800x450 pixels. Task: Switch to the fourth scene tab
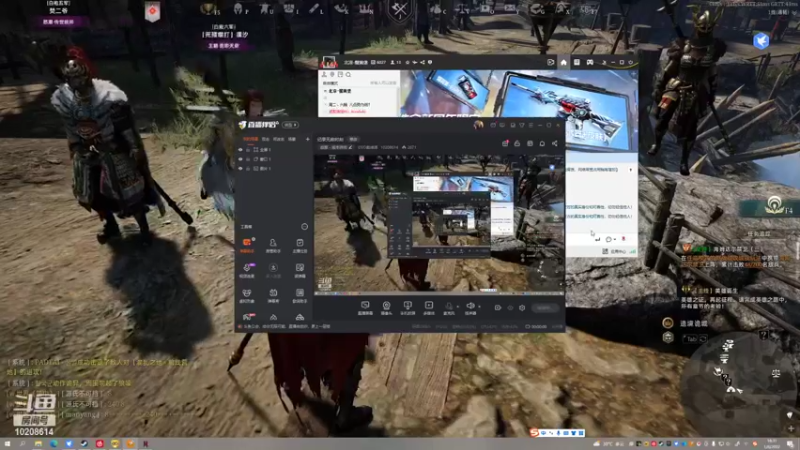click(x=292, y=139)
